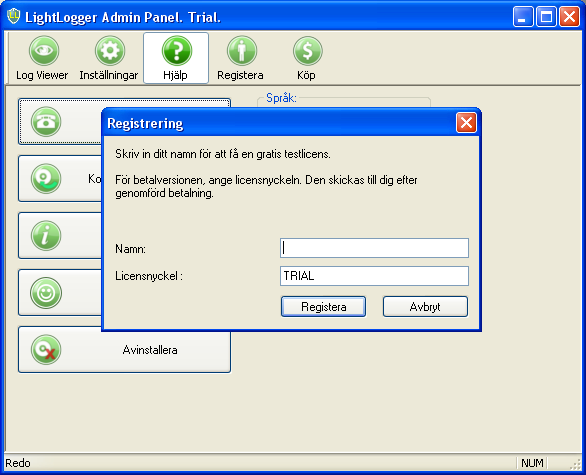Click the 'Redo' status bar text
This screenshot has width=586, height=475.
[18, 463]
